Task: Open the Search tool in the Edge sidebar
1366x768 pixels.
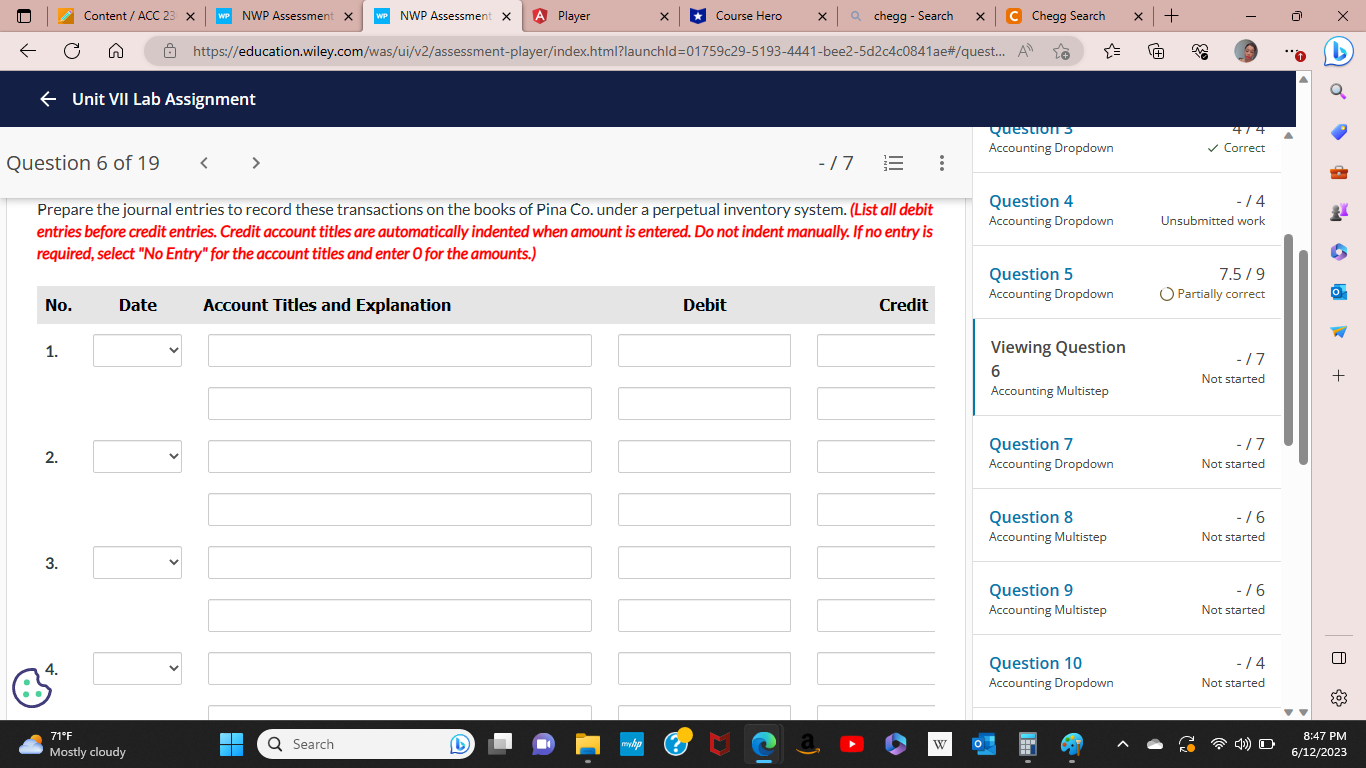Action: pos(1338,90)
